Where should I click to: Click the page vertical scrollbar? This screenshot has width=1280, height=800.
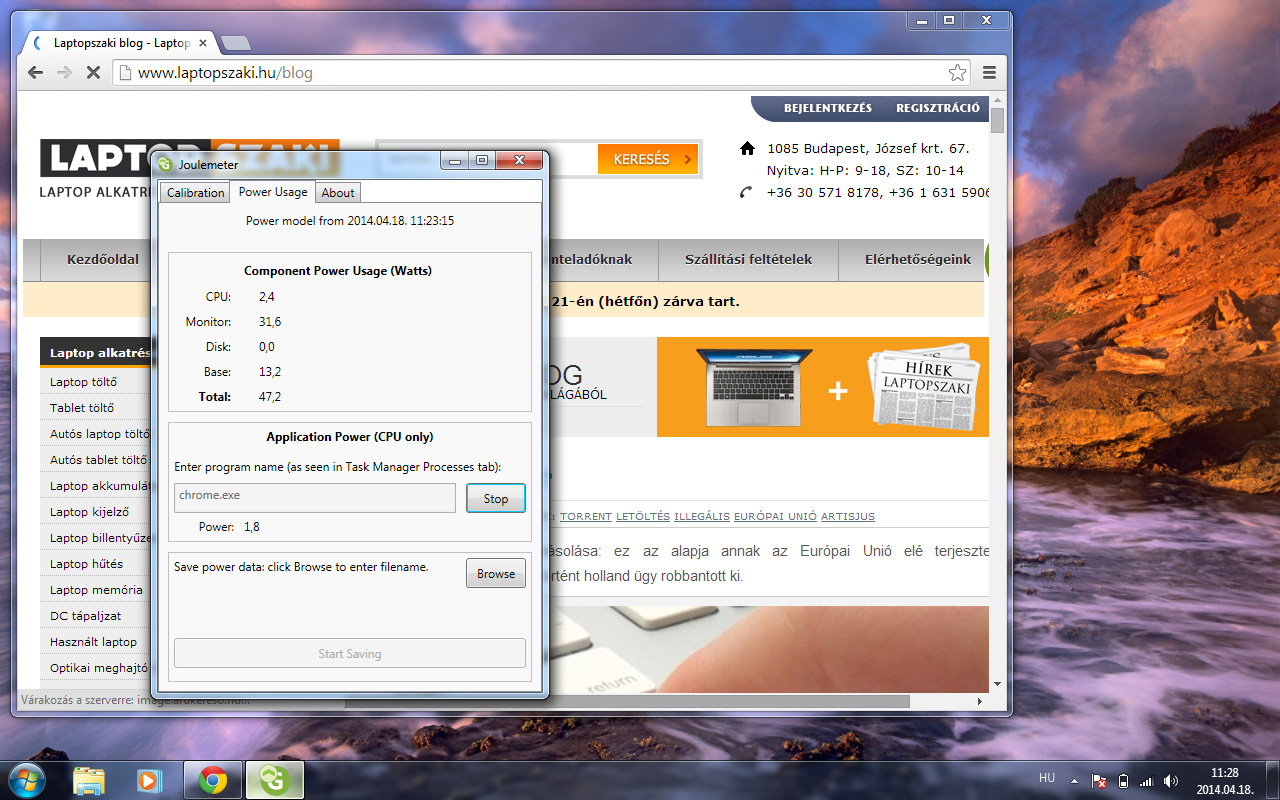click(x=997, y=400)
